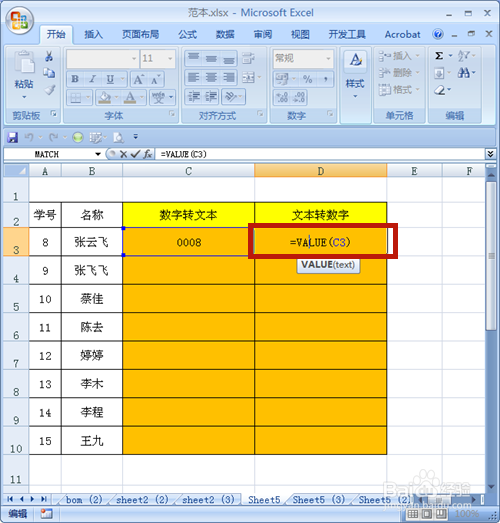
Task: Click the vertical scrollbar thumb
Action: (x=491, y=256)
